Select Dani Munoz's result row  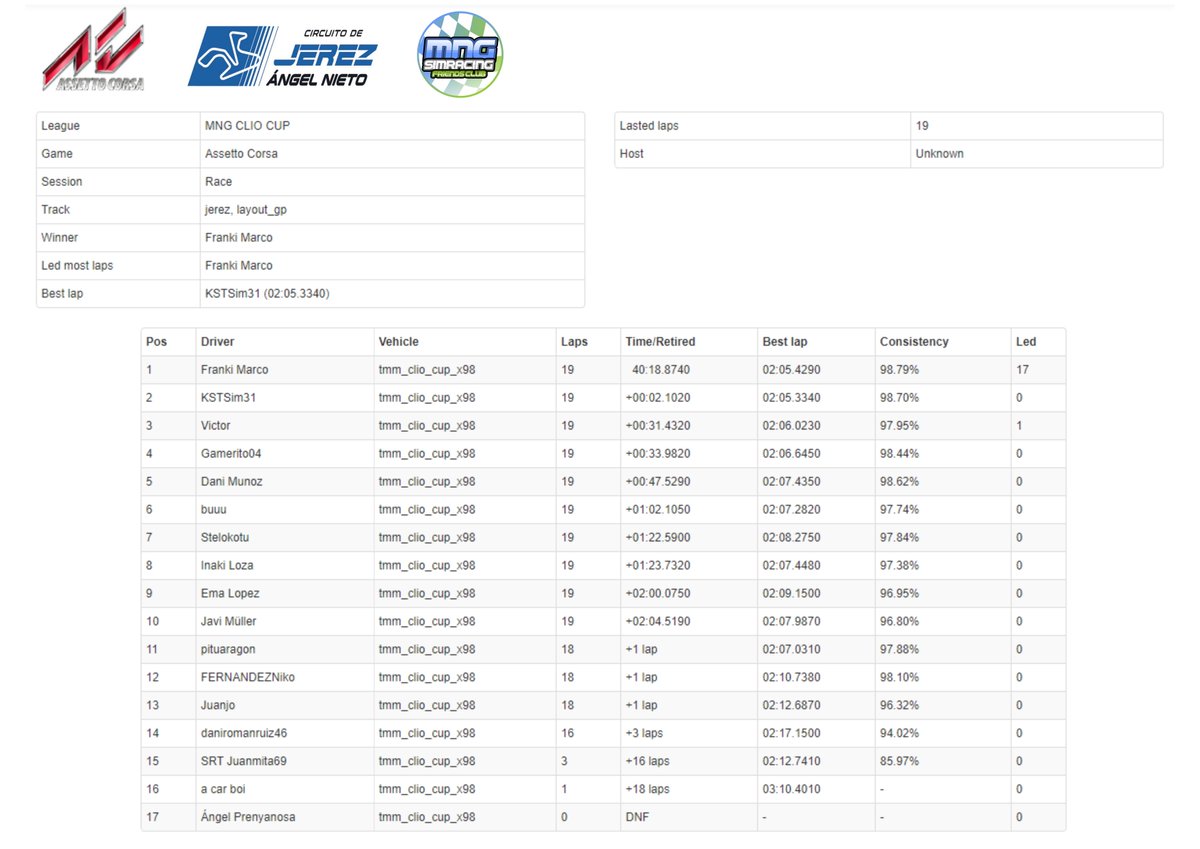click(231, 481)
